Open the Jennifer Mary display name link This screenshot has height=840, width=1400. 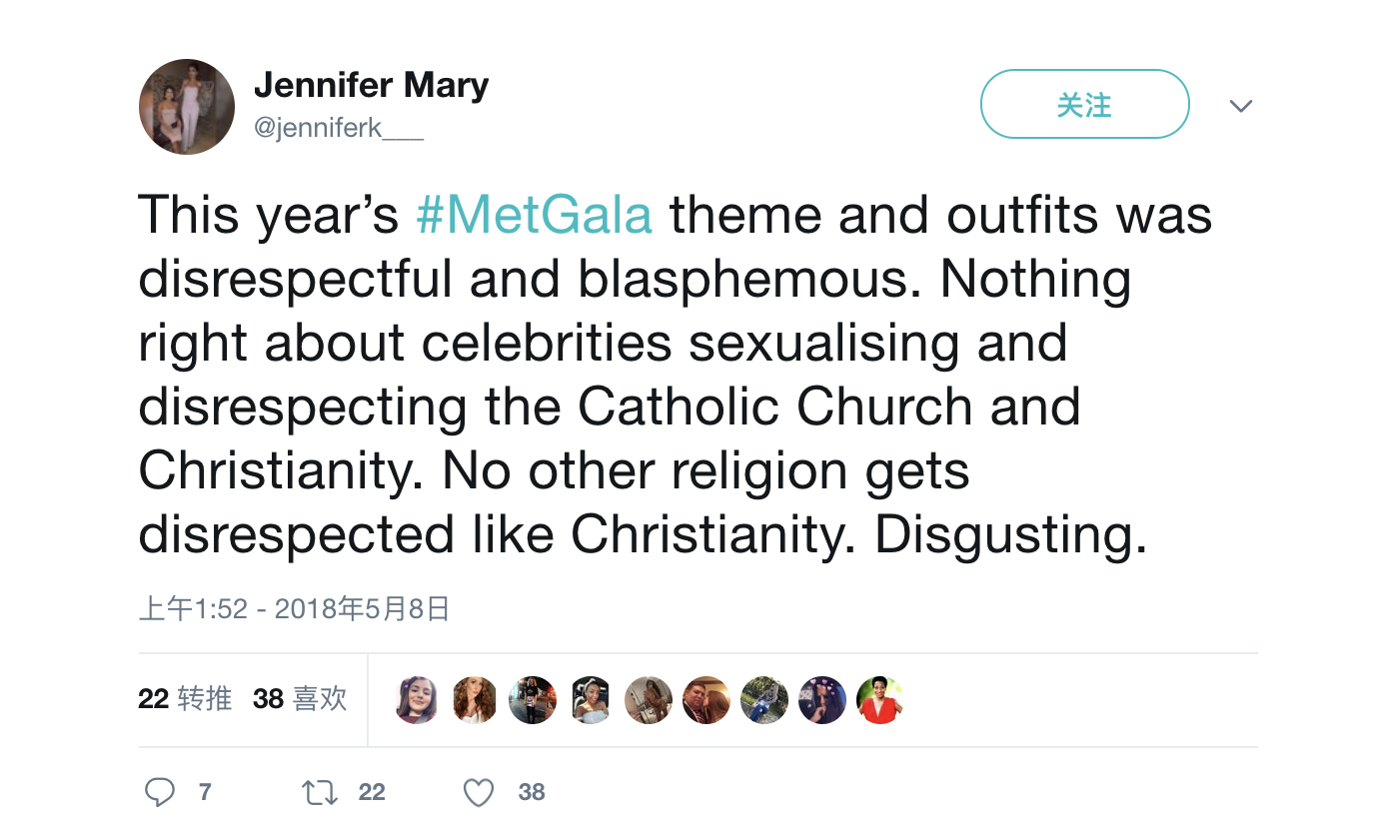pyautogui.click(x=371, y=85)
